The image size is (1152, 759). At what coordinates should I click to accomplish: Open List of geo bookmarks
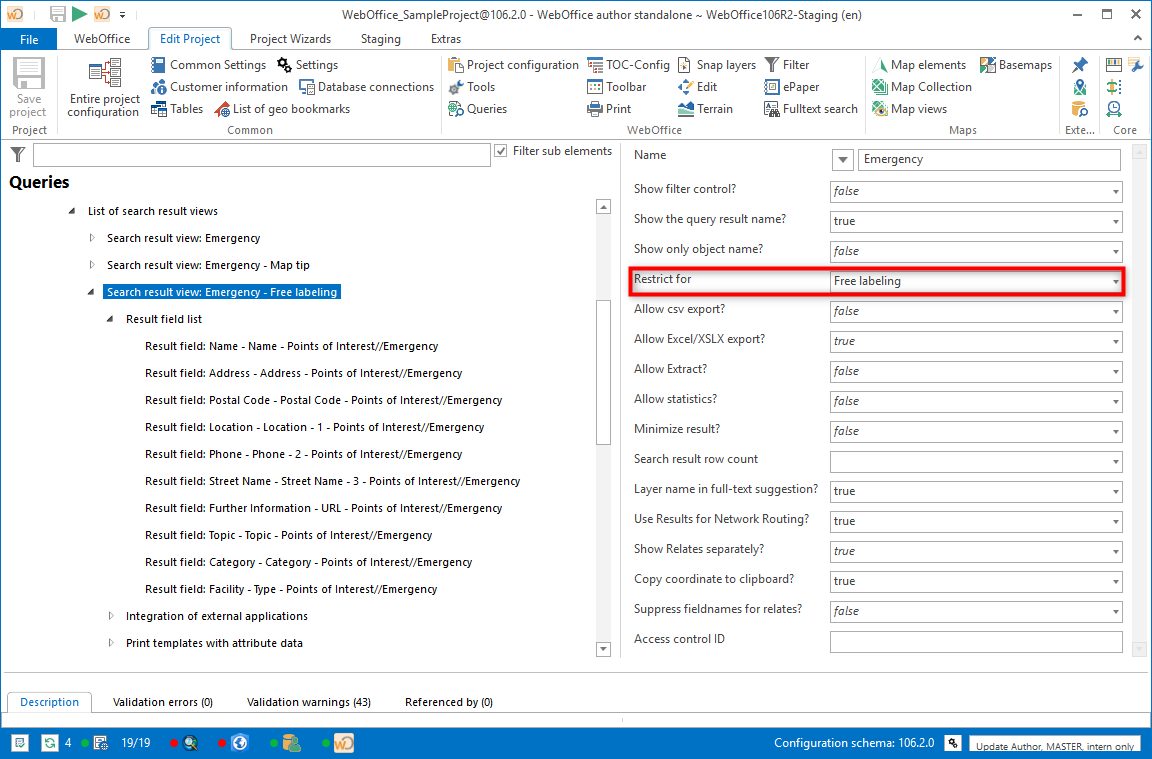[x=283, y=109]
